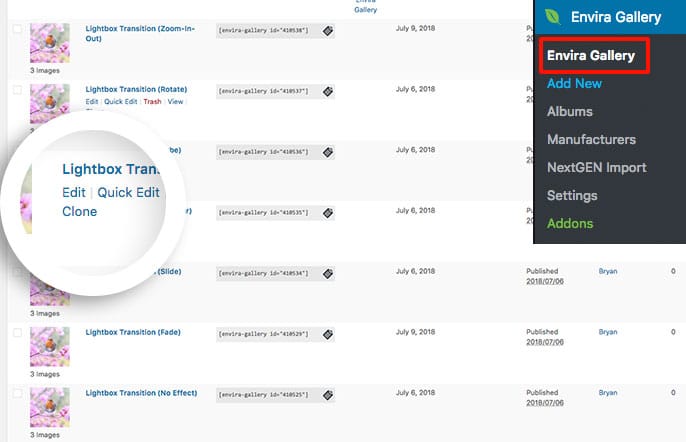Copy shortcode icon for gallery id 410529
The height and width of the screenshot is (442, 686).
(x=328, y=335)
